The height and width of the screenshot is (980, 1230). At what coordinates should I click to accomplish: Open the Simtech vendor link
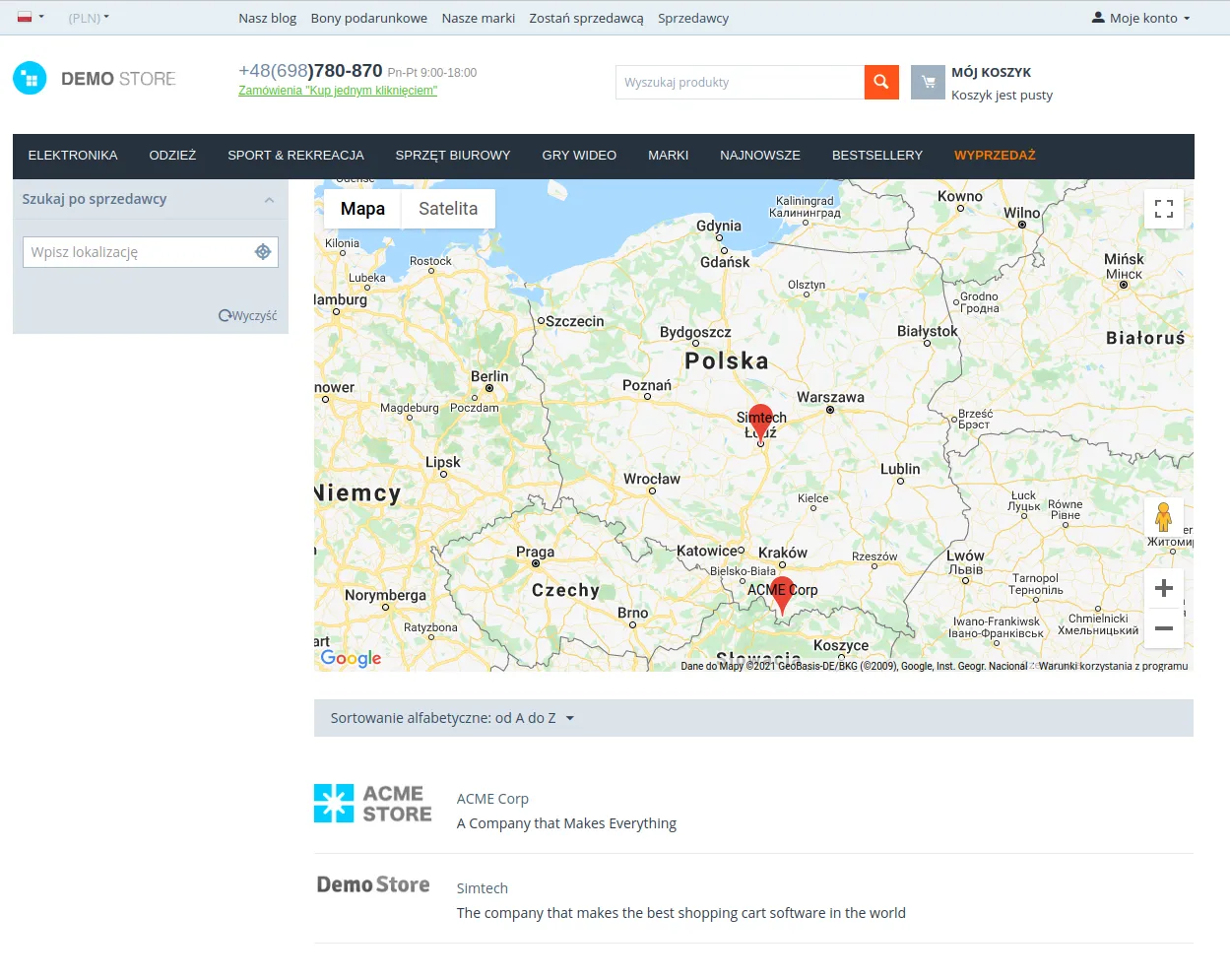click(482, 888)
